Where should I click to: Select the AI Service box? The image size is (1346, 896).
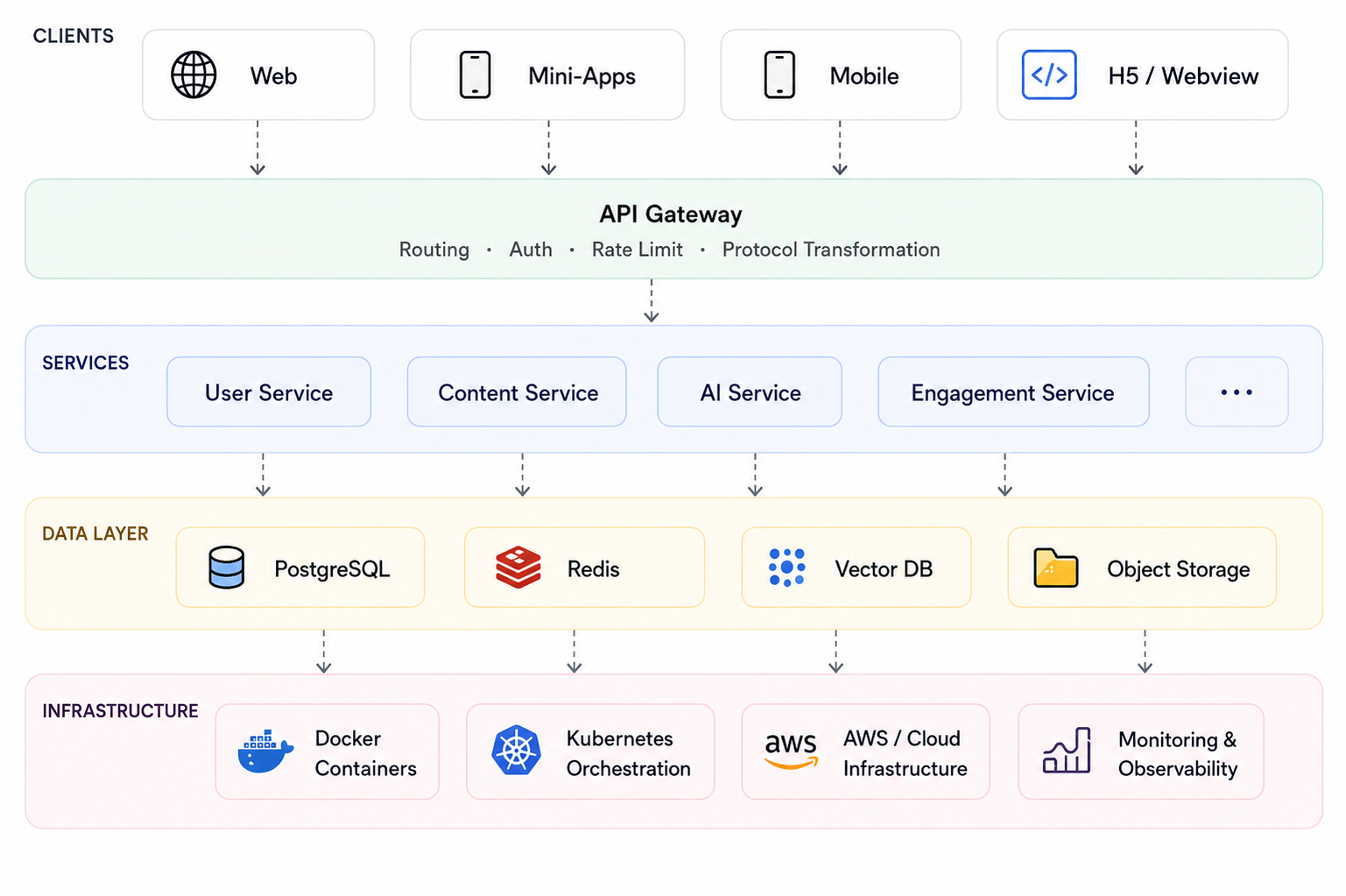[750, 392]
